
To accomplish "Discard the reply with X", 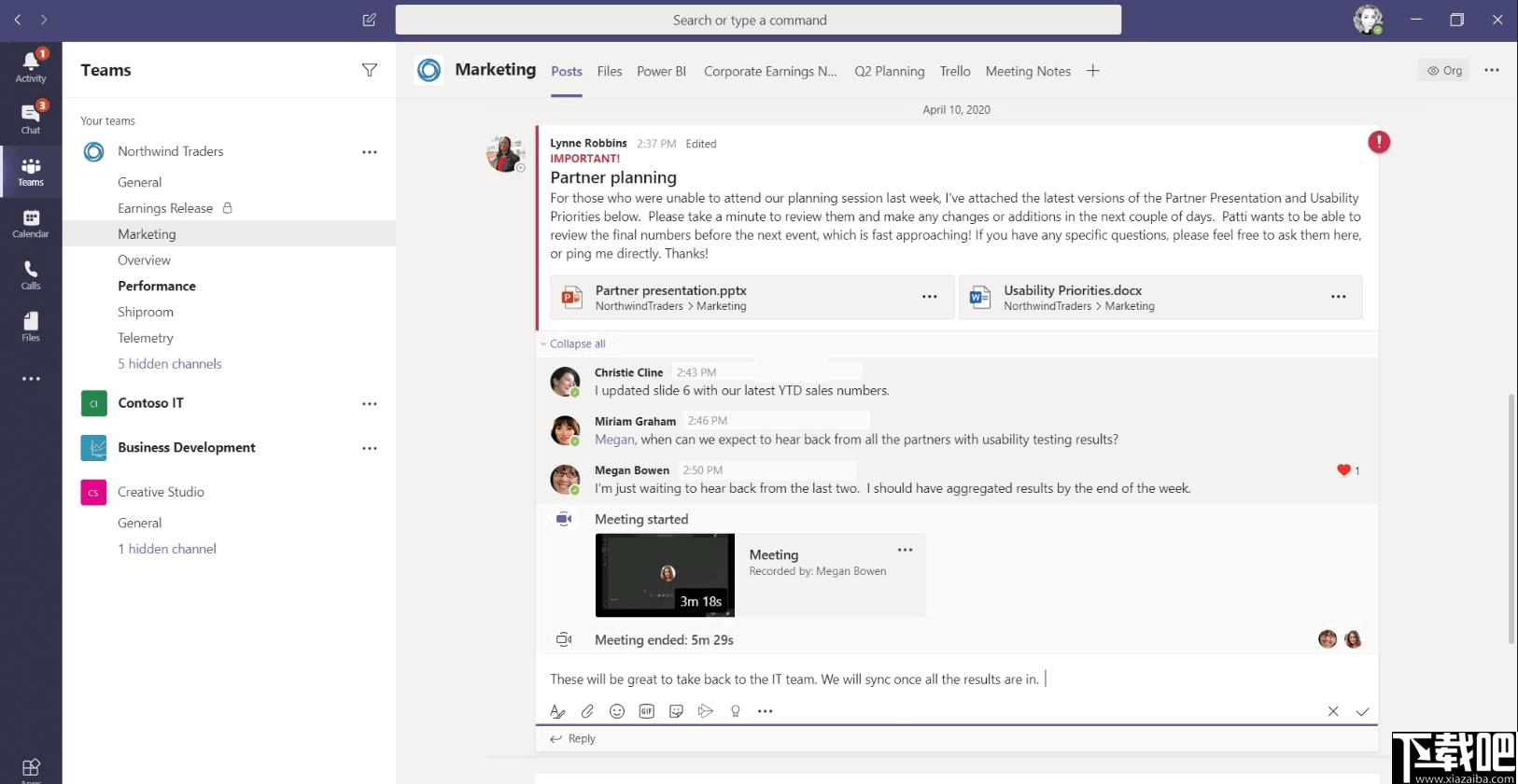I will click(1333, 711).
